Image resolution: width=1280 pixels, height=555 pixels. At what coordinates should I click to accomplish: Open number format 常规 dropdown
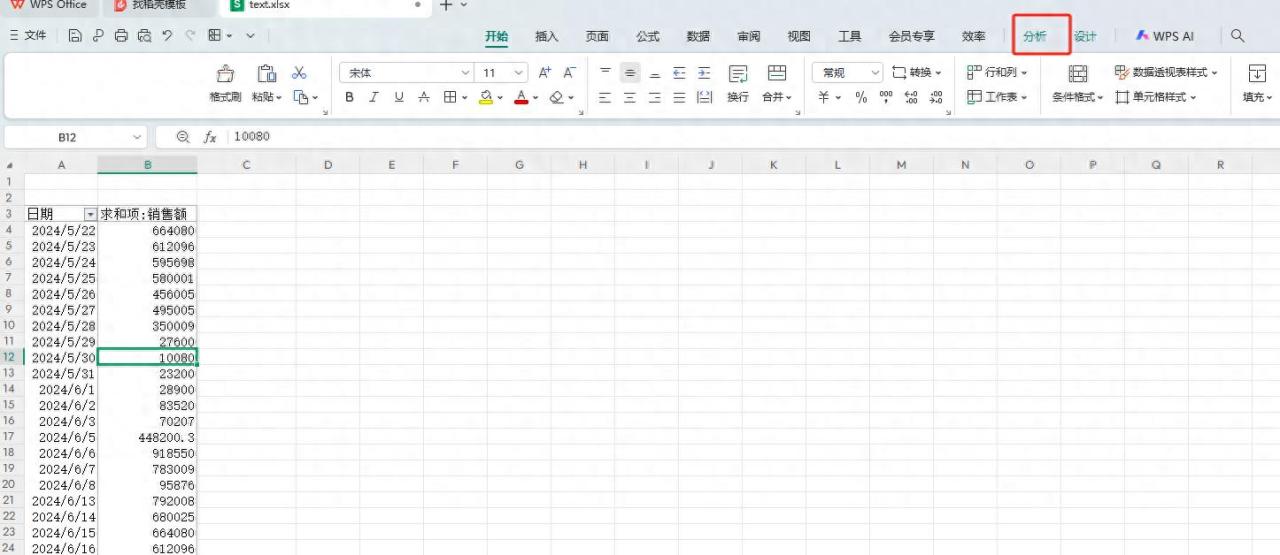point(876,73)
